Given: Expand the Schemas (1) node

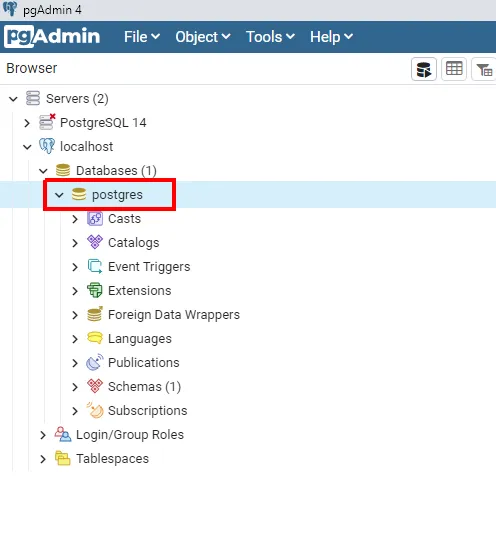Looking at the screenshot, I should coord(75,387).
